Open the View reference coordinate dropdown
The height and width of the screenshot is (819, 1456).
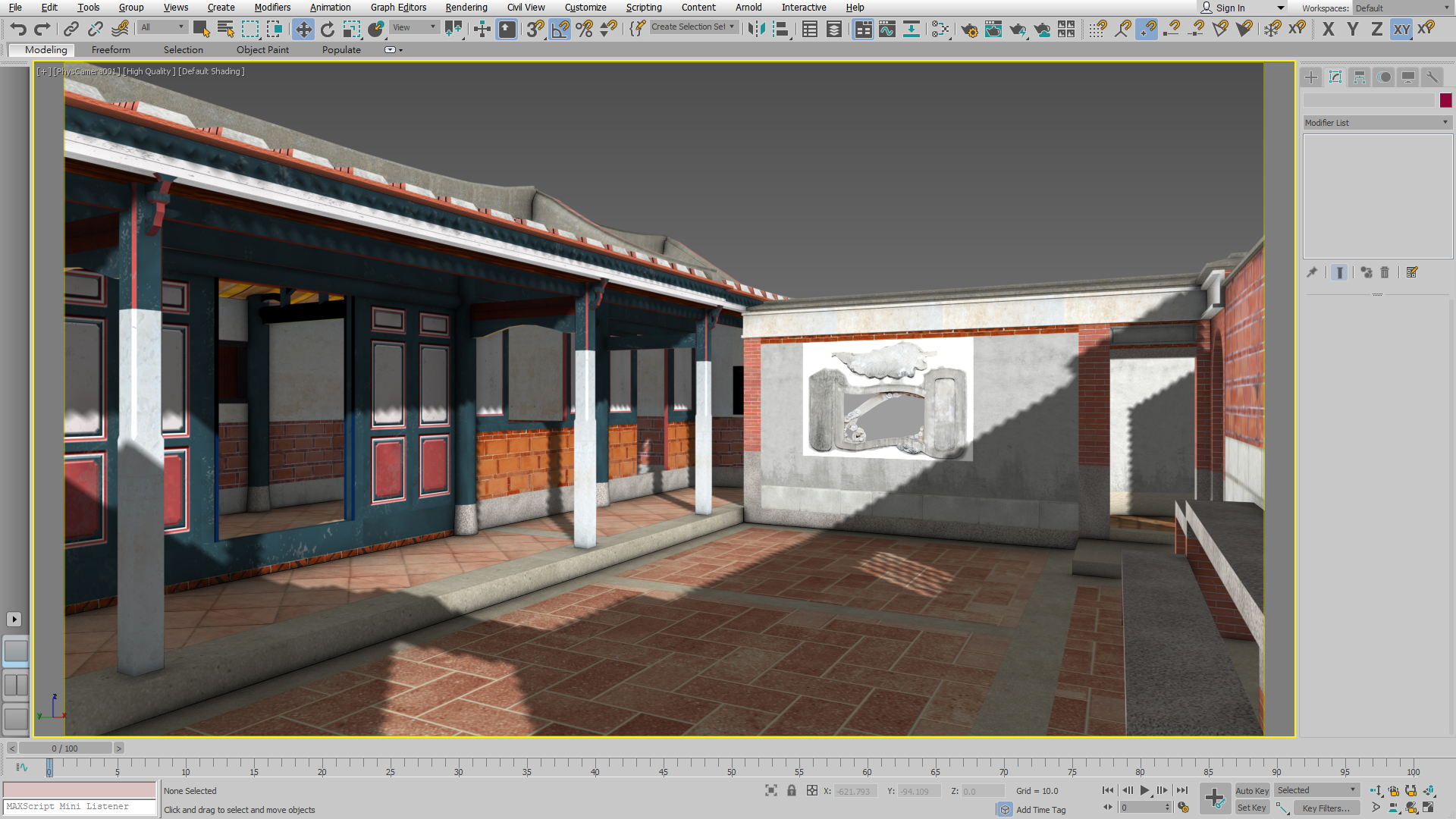(414, 27)
